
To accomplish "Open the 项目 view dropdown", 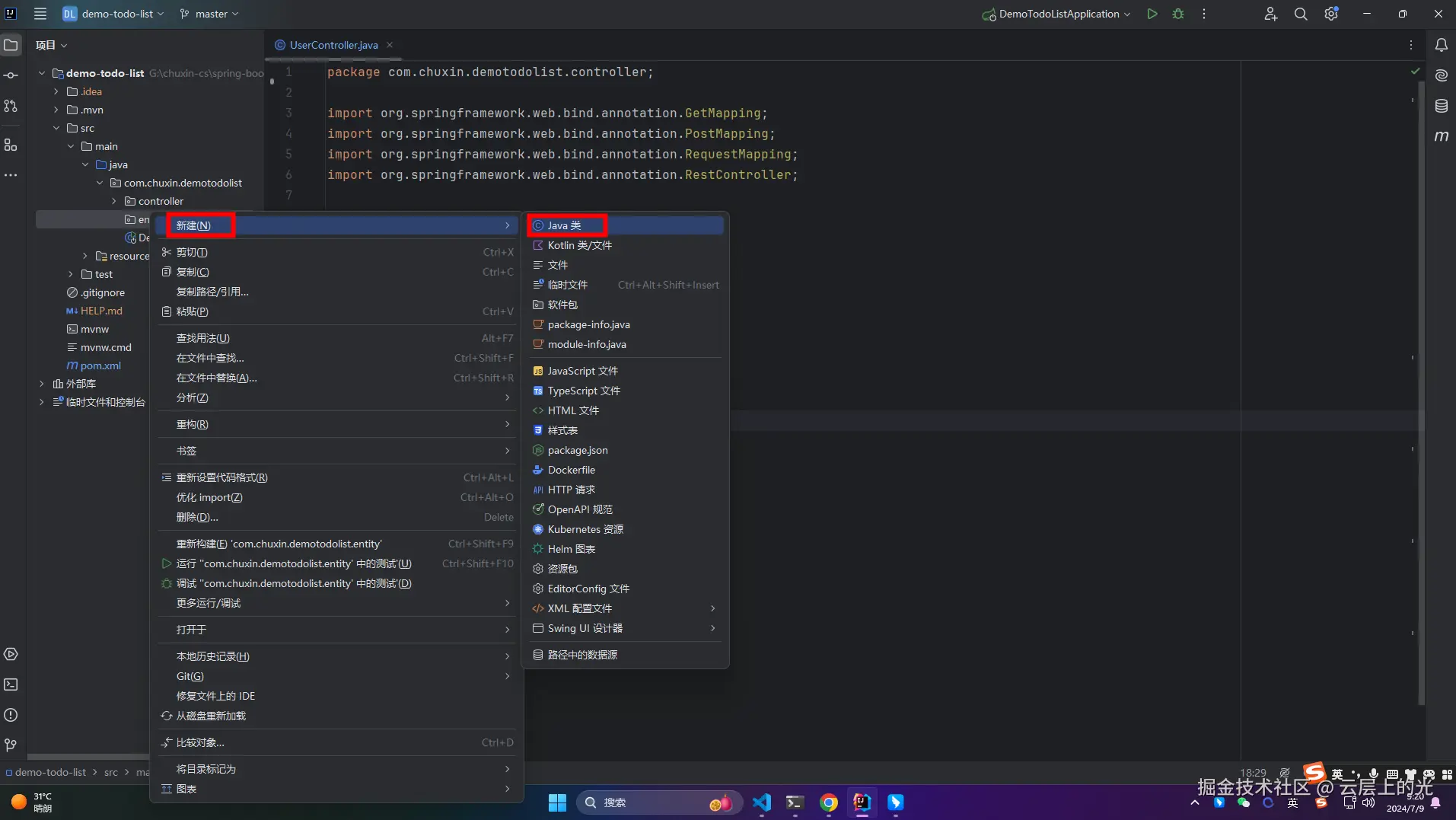I will [x=51, y=45].
